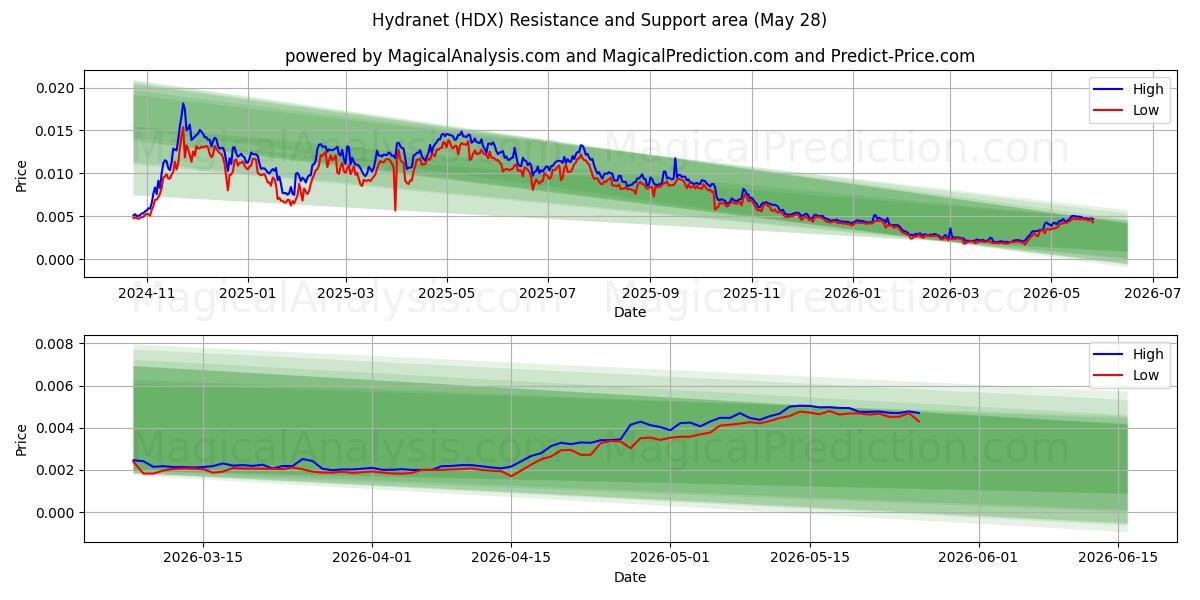Click the end of the High line in bottom chart
This screenshot has height=600, width=1200.
click(919, 413)
